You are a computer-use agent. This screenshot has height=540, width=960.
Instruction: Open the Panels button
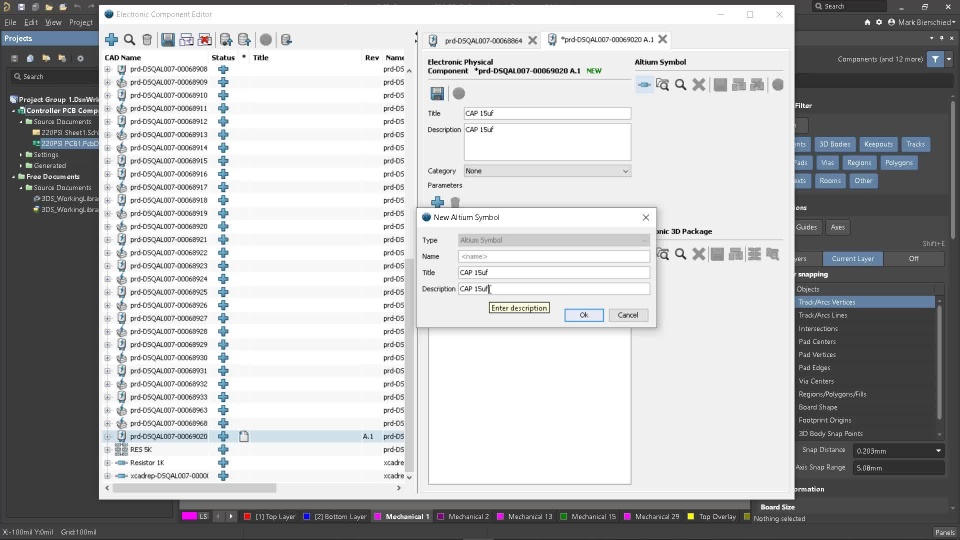[x=945, y=532]
